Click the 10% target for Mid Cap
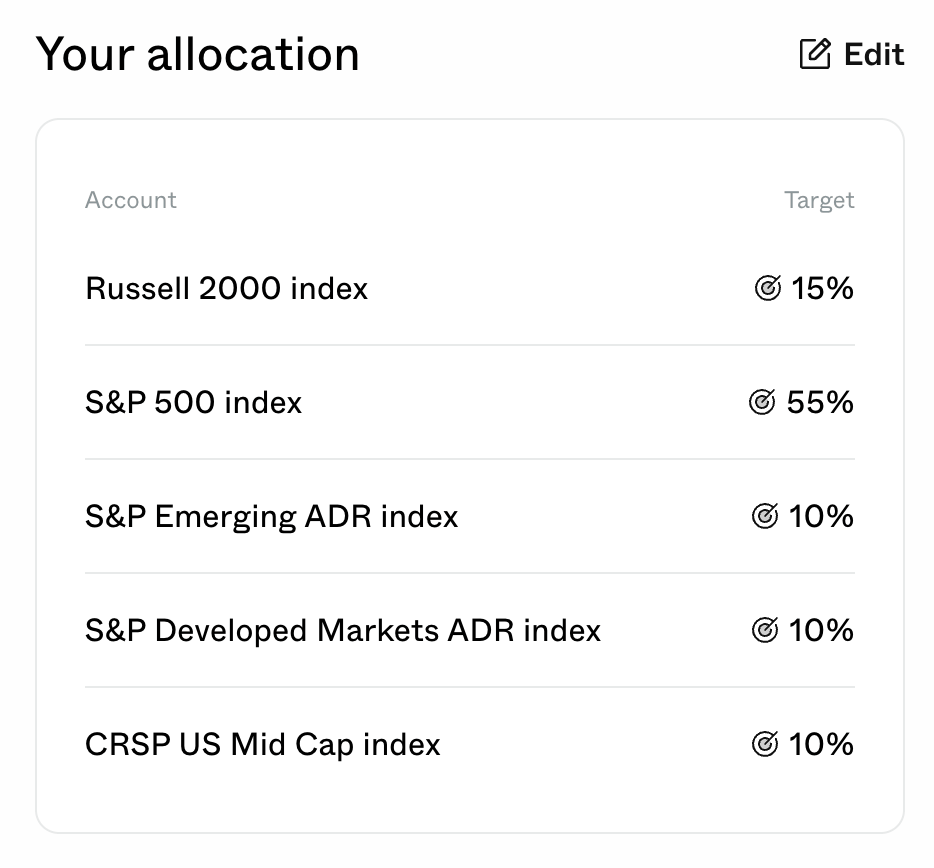The width and height of the screenshot is (934, 868). pyautogui.click(x=821, y=744)
